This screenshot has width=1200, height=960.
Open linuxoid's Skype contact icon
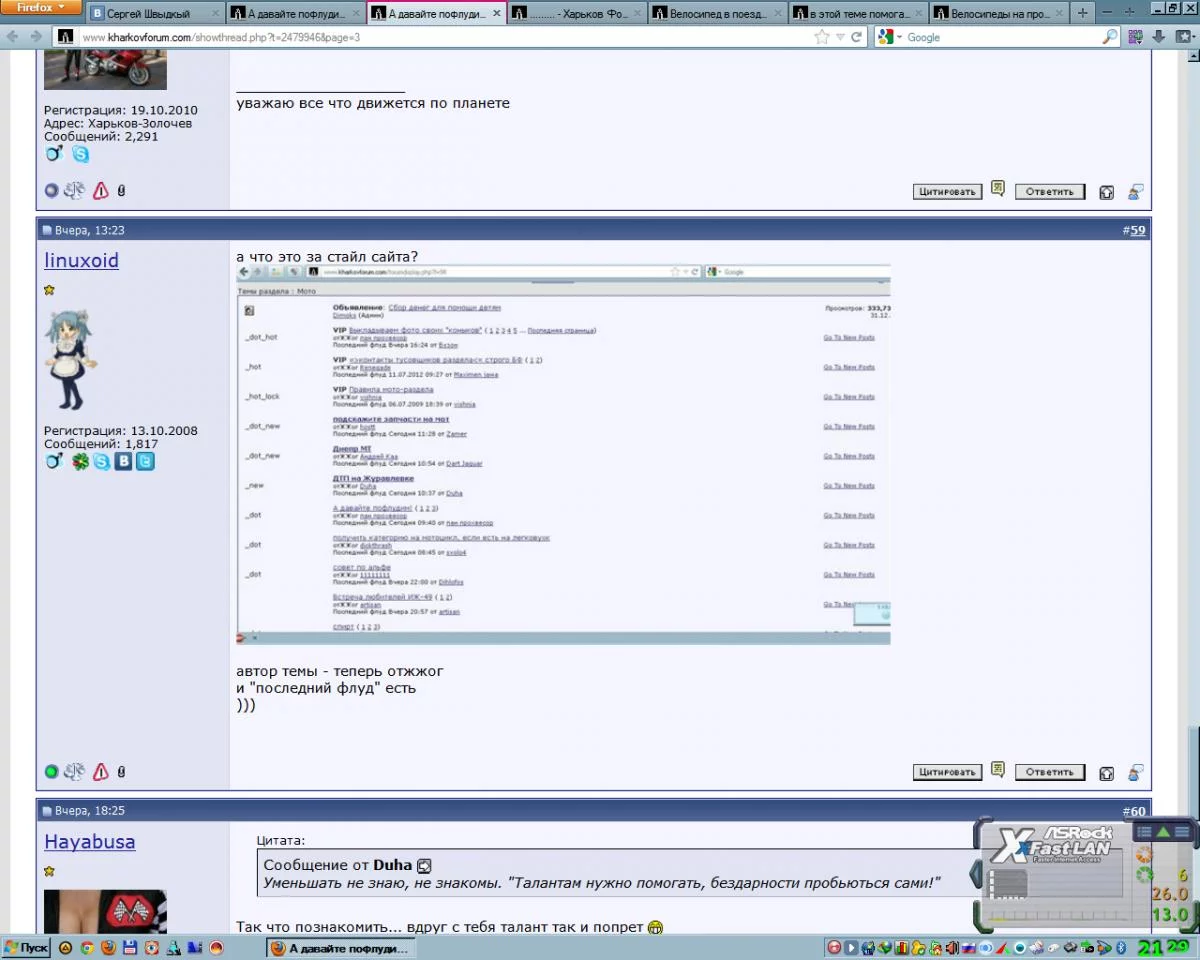click(x=102, y=461)
